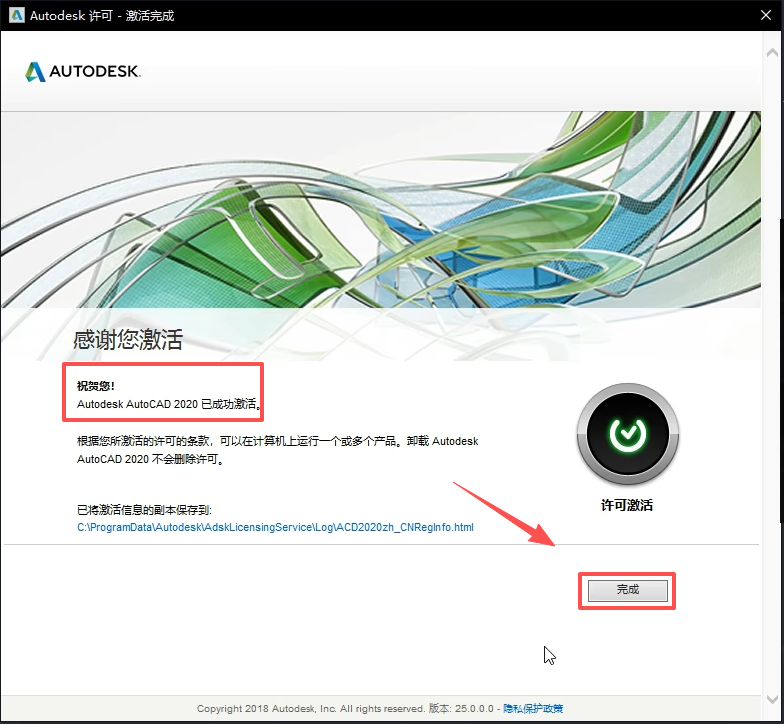Image resolution: width=784 pixels, height=724 pixels.
Task: Click the 许可激活 label under the badge
Action: (627, 505)
